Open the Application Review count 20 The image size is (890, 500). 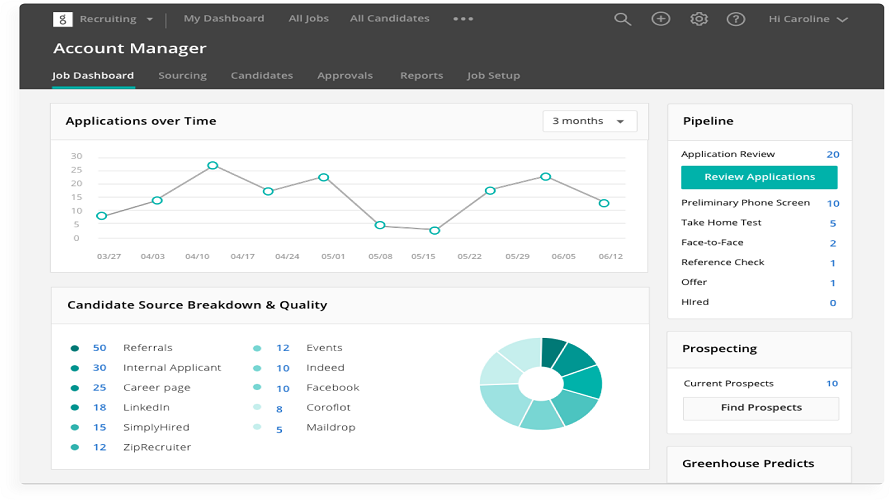point(833,154)
